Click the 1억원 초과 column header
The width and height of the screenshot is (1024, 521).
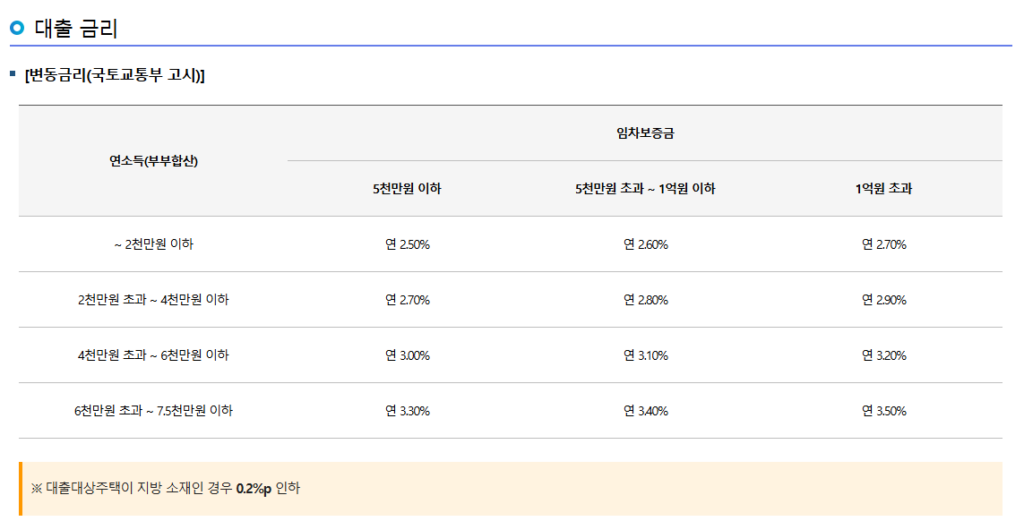[883, 189]
